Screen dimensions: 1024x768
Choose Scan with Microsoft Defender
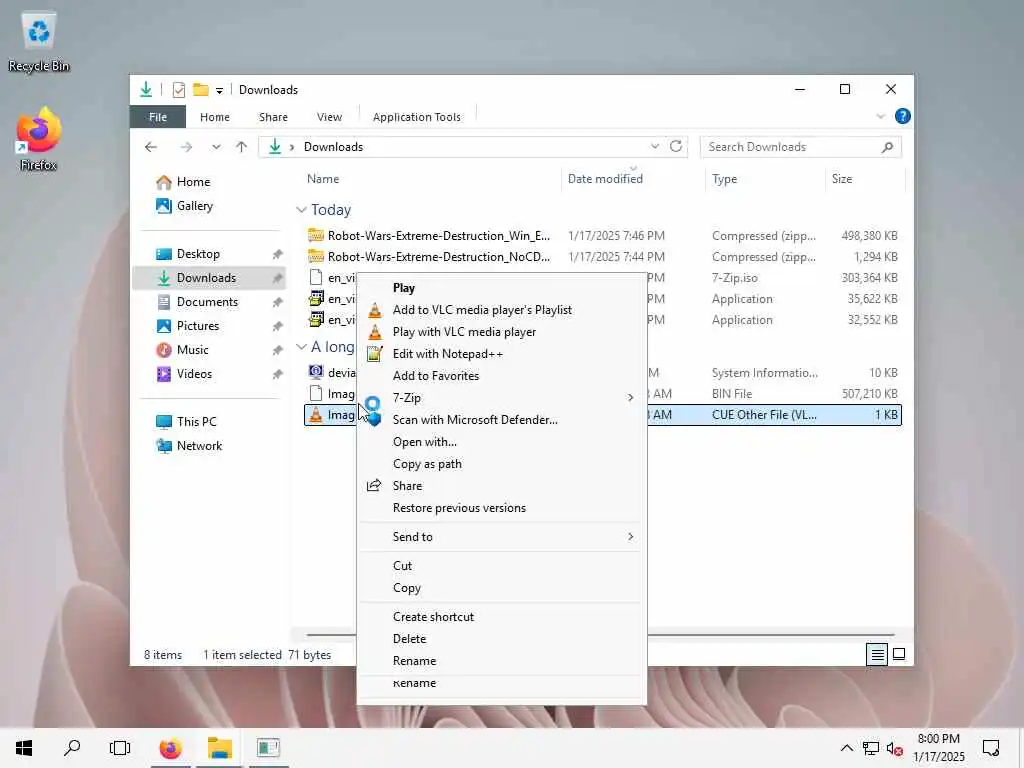[502, 420]
